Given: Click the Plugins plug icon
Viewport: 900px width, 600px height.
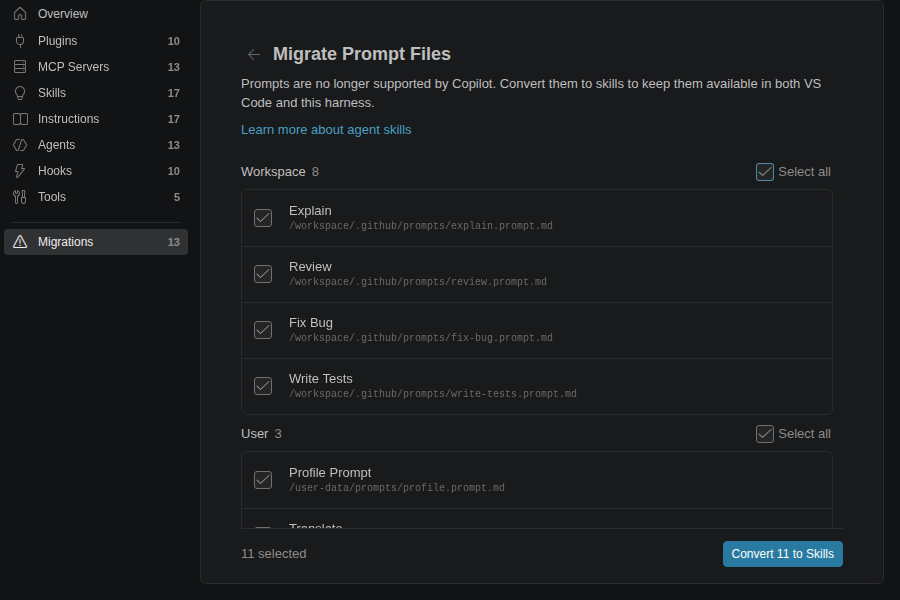Looking at the screenshot, I should (x=20, y=41).
